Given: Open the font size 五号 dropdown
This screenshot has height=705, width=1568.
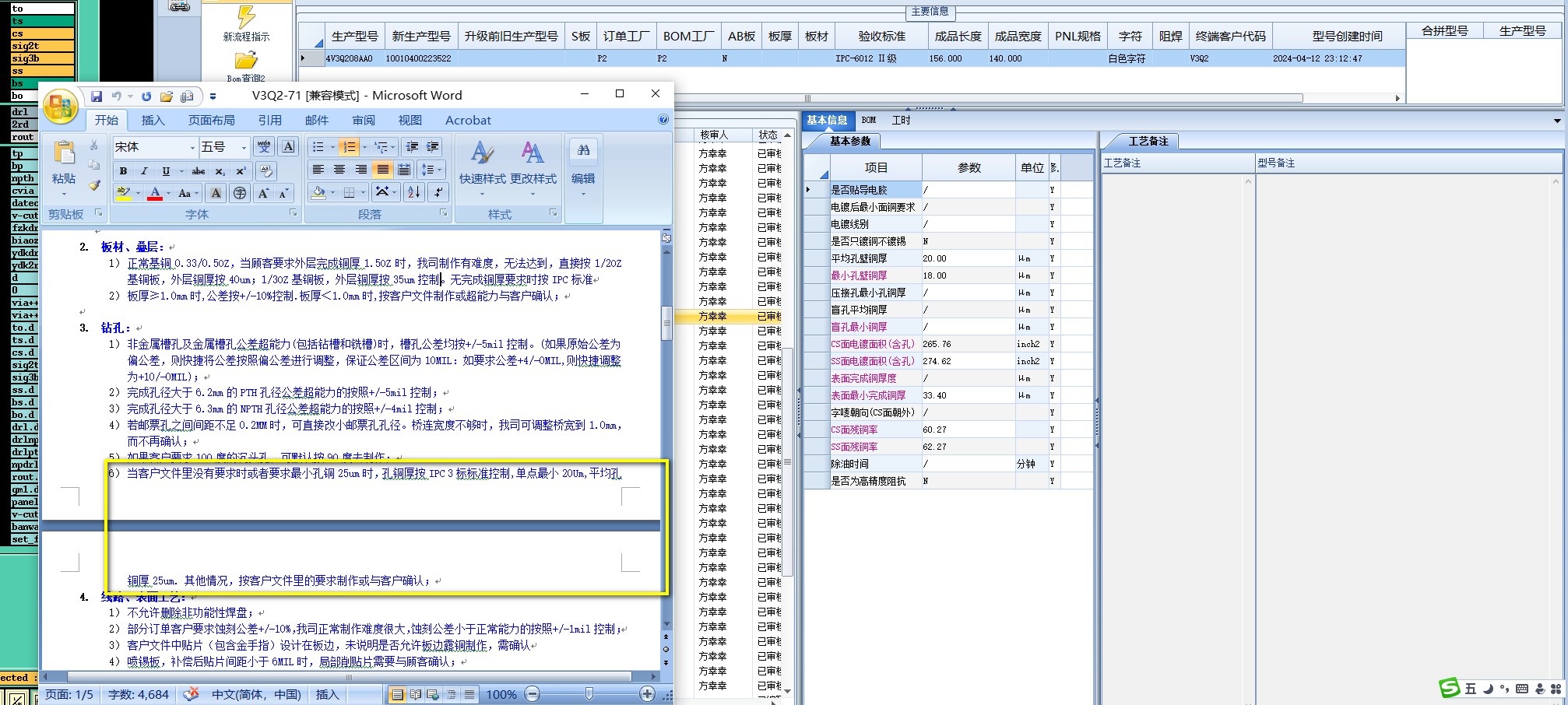Looking at the screenshot, I should tap(244, 147).
